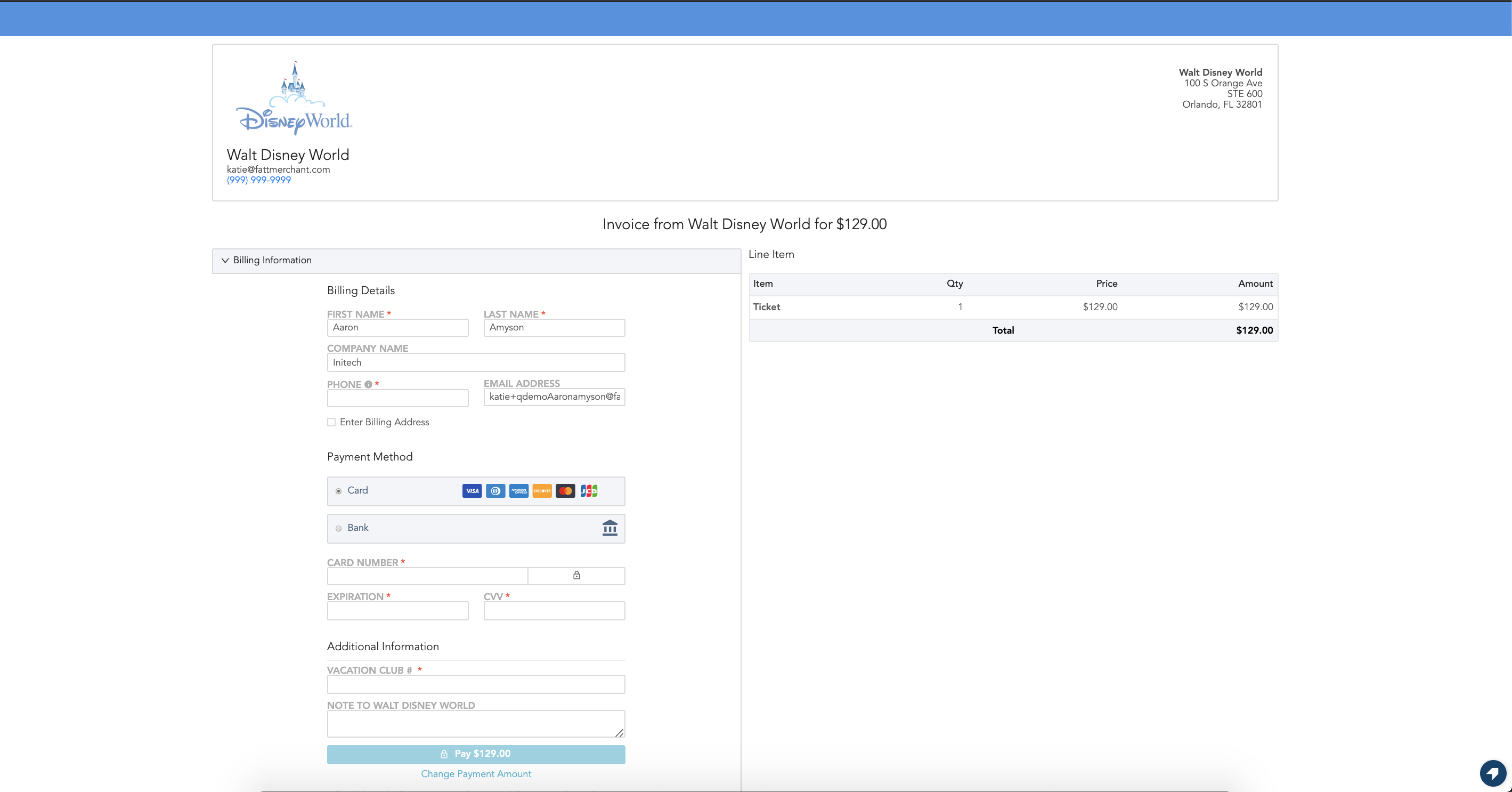
Task: Click the CVV input field
Action: point(554,611)
